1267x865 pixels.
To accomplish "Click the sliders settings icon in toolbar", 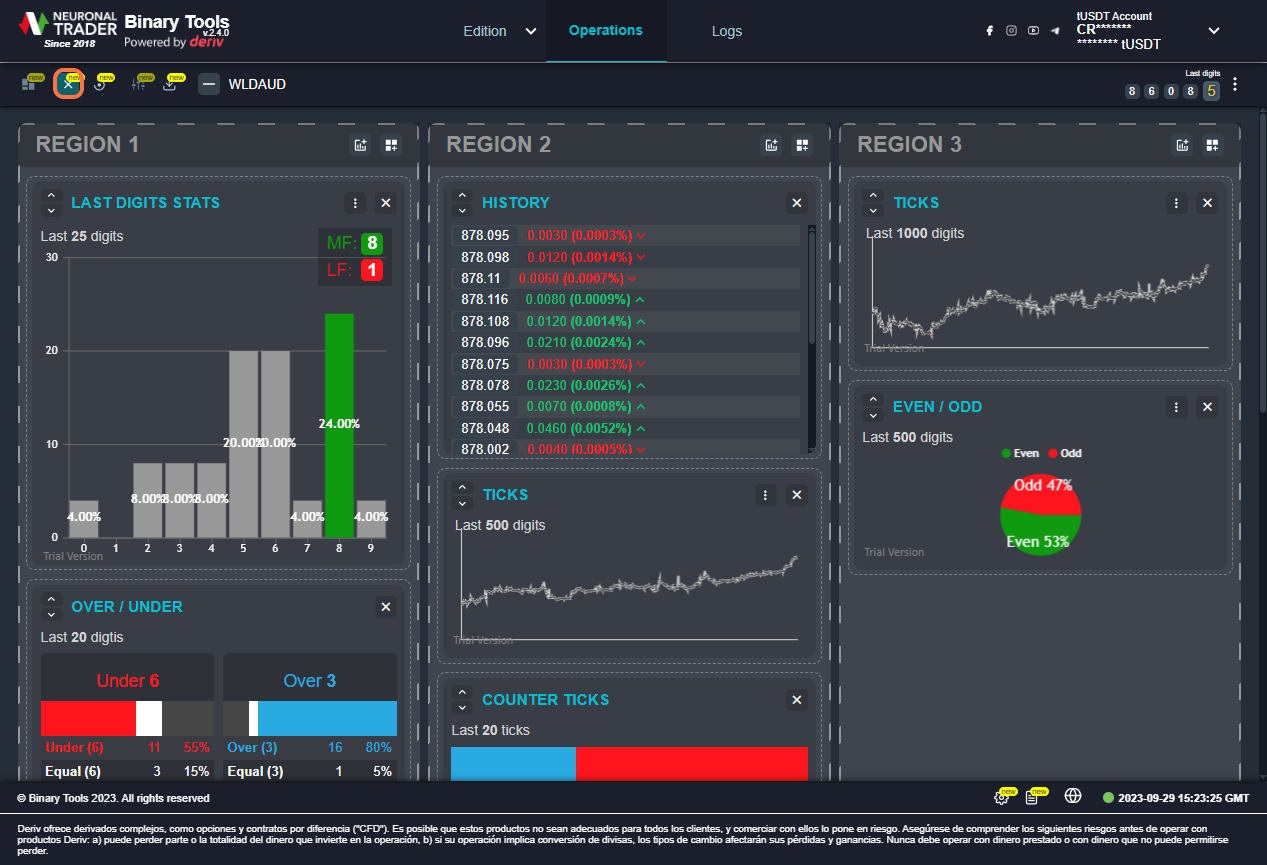I will pos(139,85).
